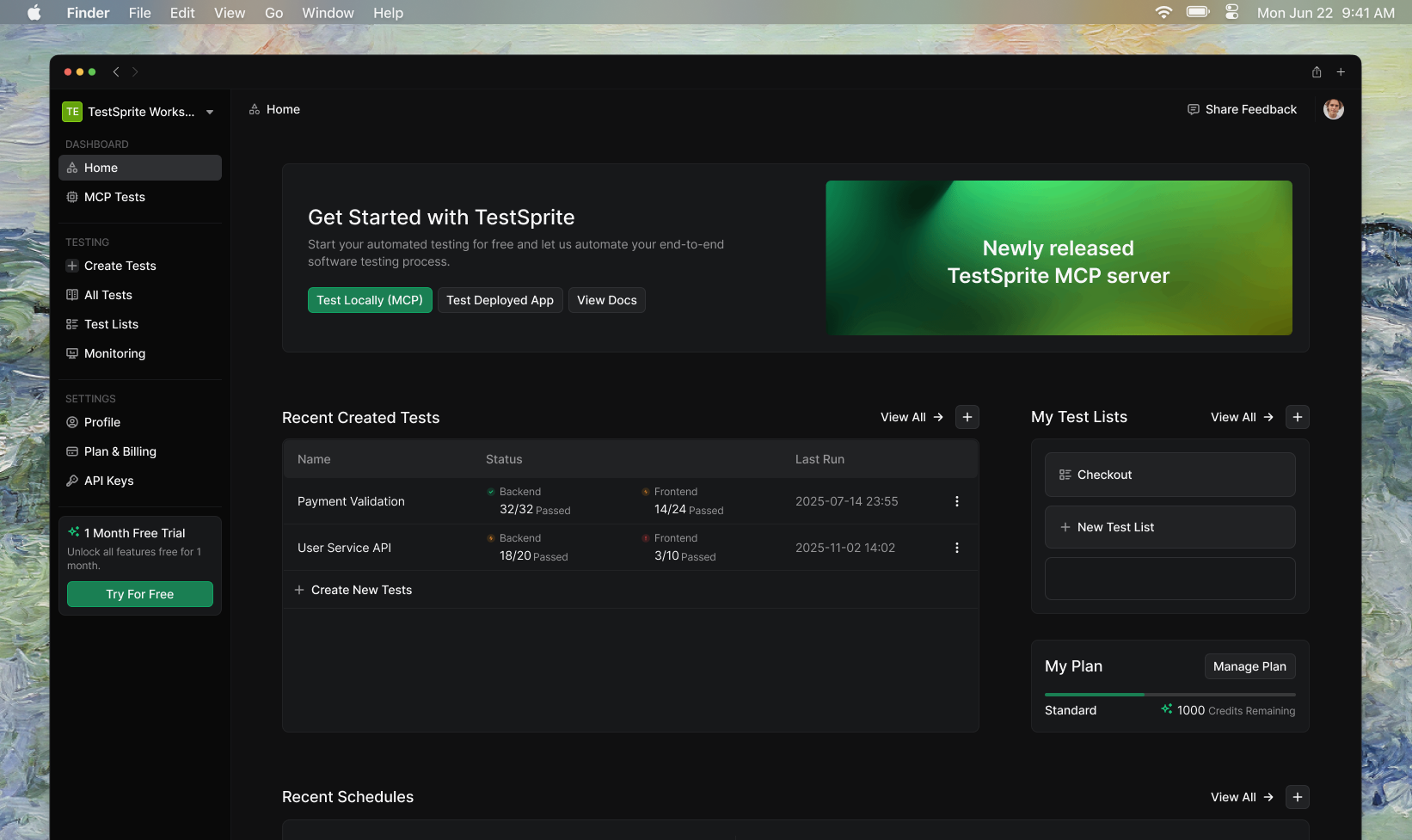
Task: Click plus button beside Recent Schedules
Action: [x=1298, y=797]
